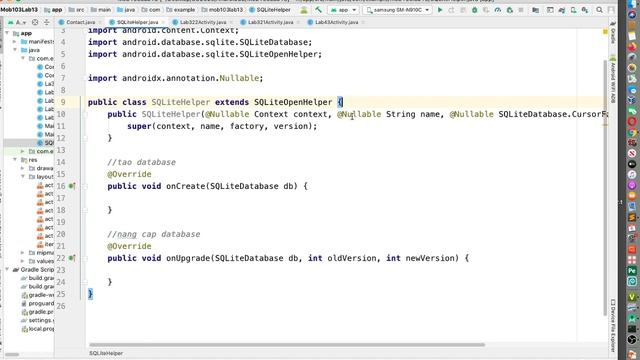
Task: Open Project Structure folder icon in toolbar
Action: [x=536, y=10]
